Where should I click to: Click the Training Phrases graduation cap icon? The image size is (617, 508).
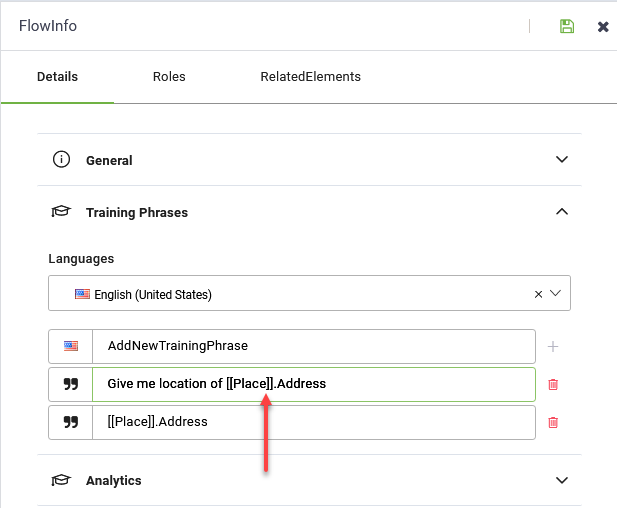point(61,211)
